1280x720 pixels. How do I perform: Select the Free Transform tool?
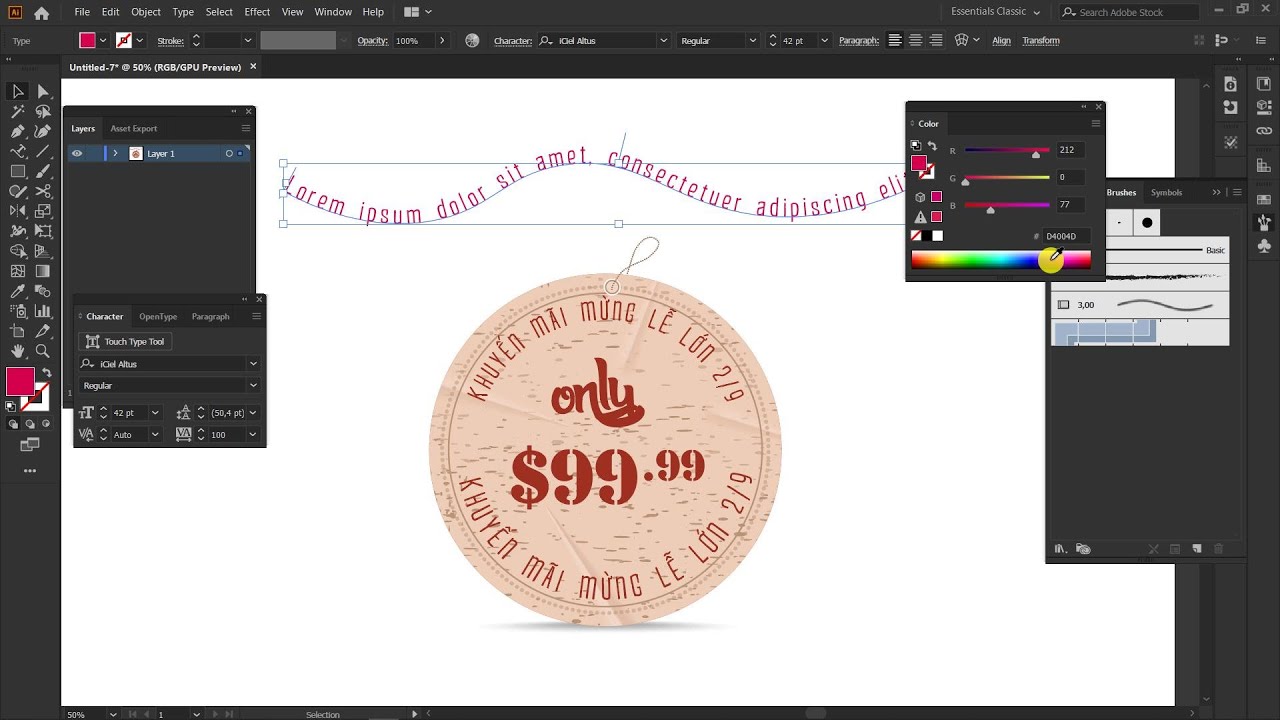(43, 231)
